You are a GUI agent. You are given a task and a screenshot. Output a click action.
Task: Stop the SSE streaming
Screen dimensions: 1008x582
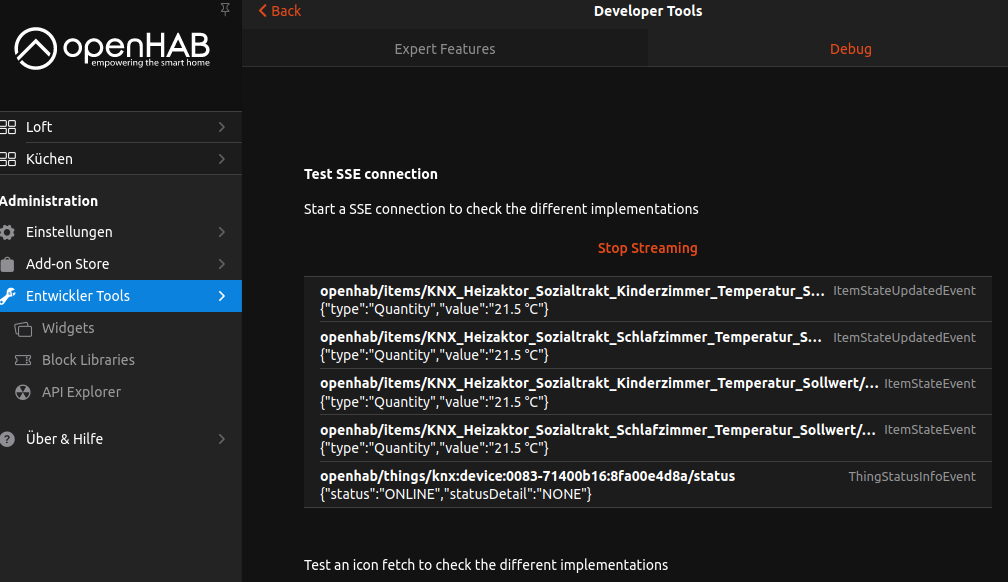pos(647,248)
